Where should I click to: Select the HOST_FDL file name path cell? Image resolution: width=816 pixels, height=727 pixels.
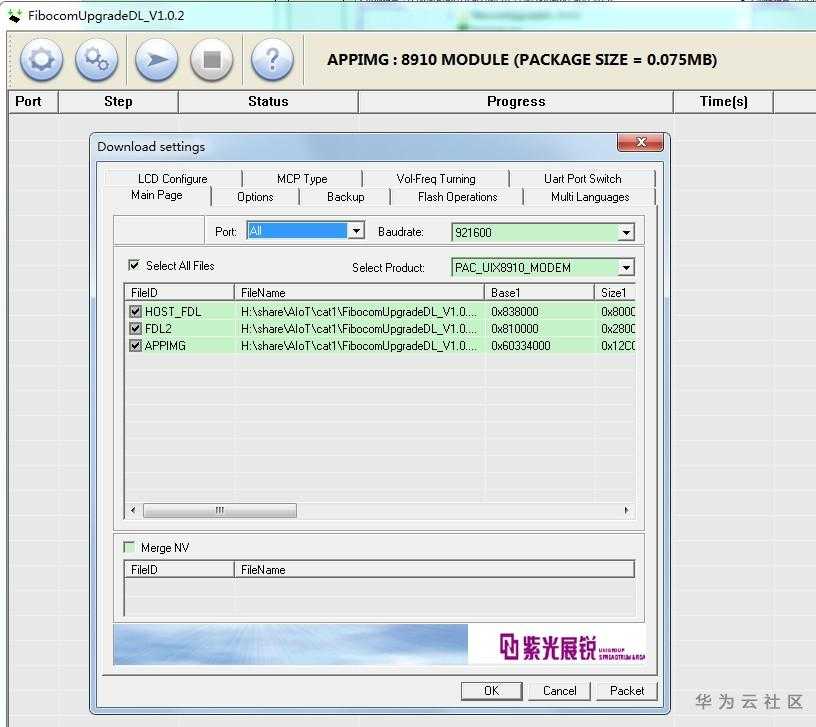359,312
